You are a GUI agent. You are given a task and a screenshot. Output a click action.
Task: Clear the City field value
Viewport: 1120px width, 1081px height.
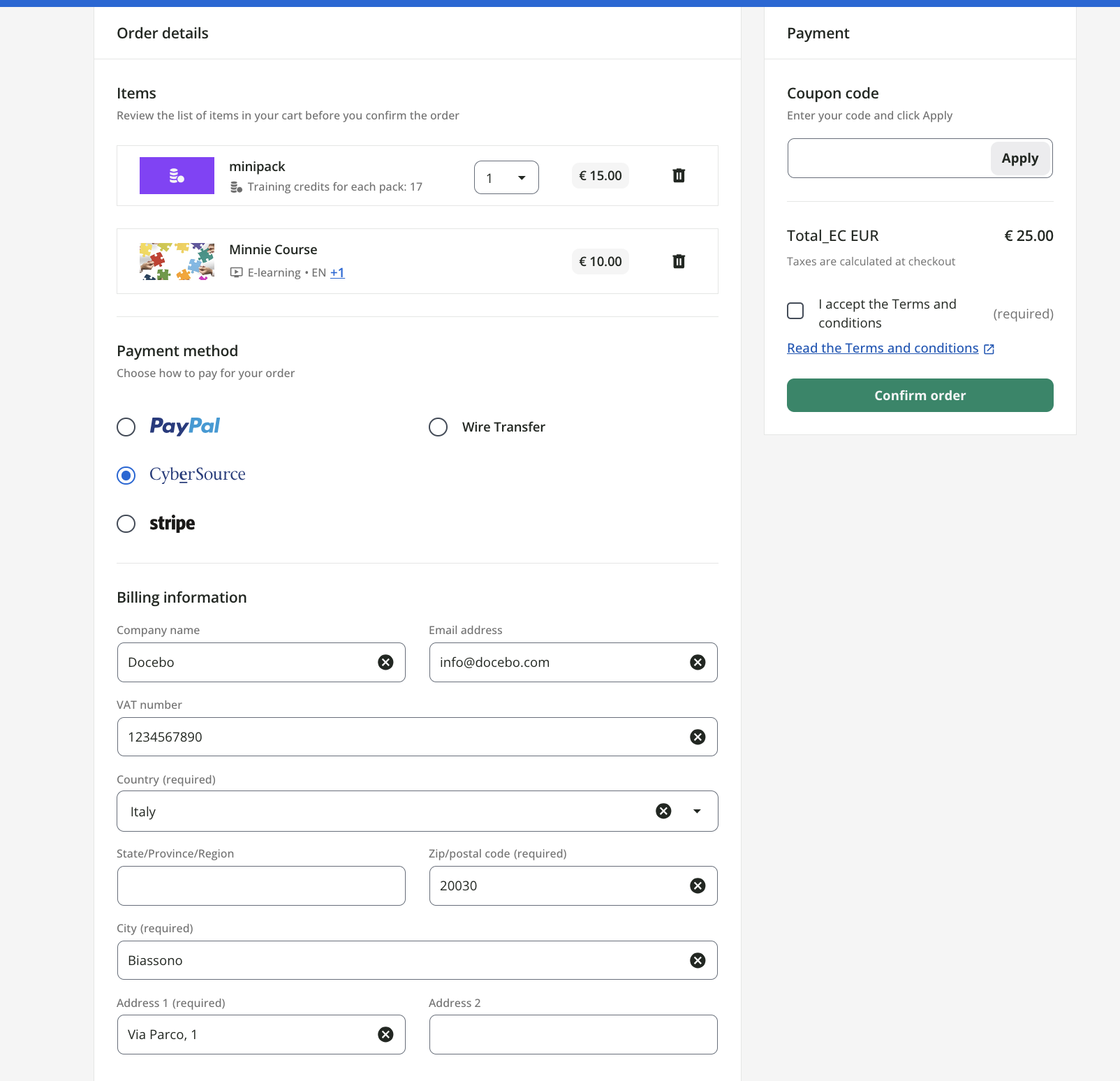697,960
